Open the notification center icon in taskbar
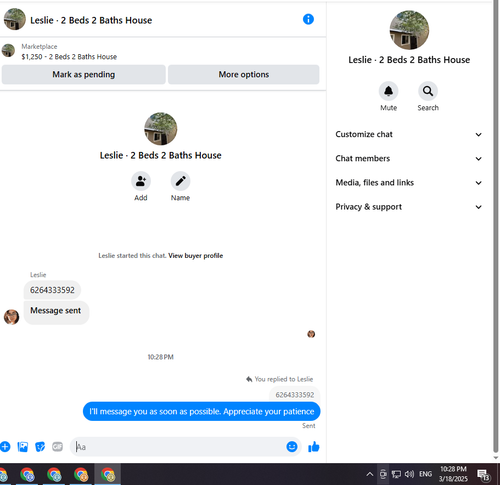 tap(483, 474)
